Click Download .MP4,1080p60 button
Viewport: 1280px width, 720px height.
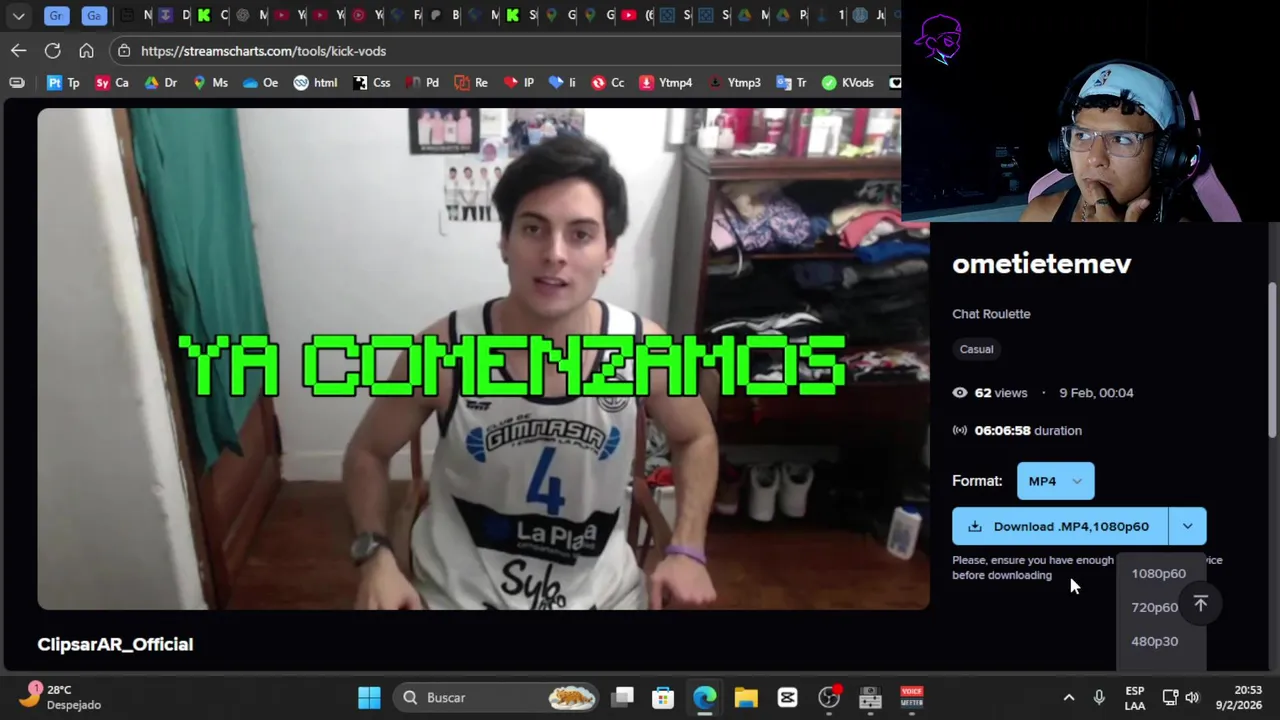[1060, 526]
